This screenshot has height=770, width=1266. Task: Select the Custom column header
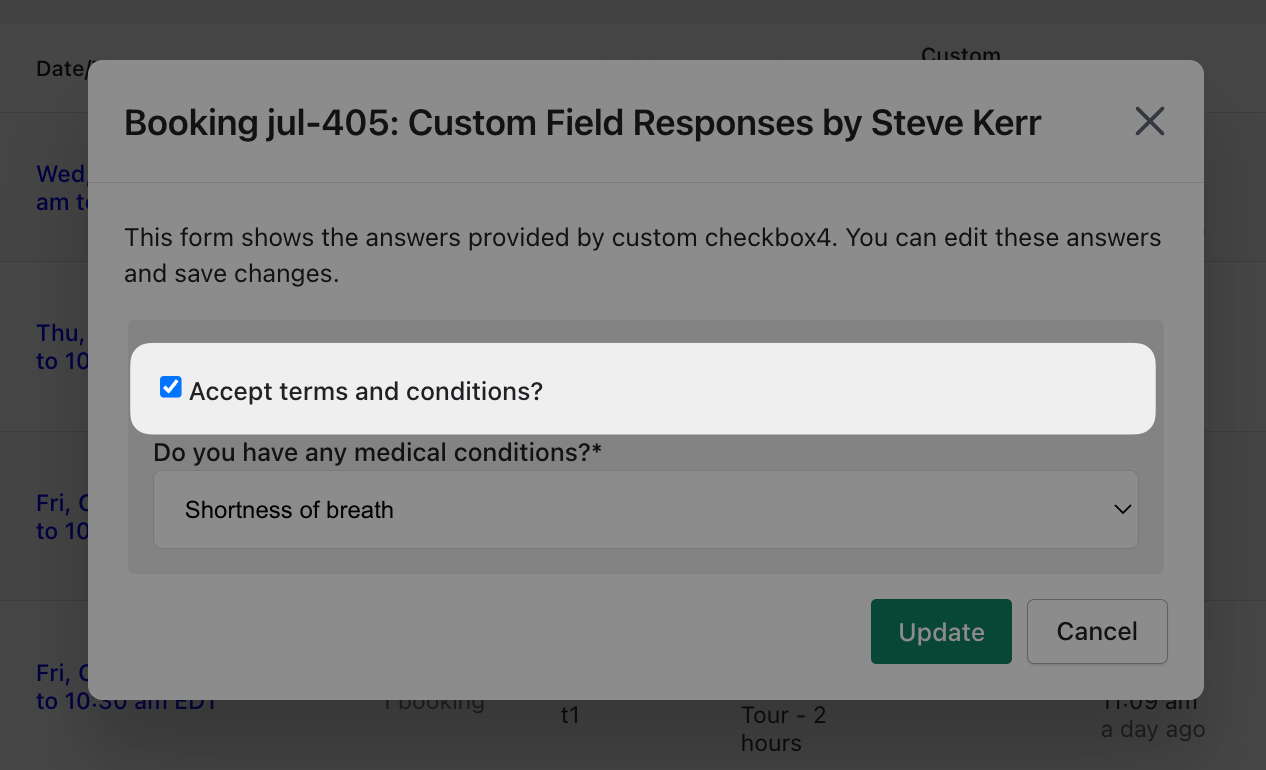(x=960, y=54)
